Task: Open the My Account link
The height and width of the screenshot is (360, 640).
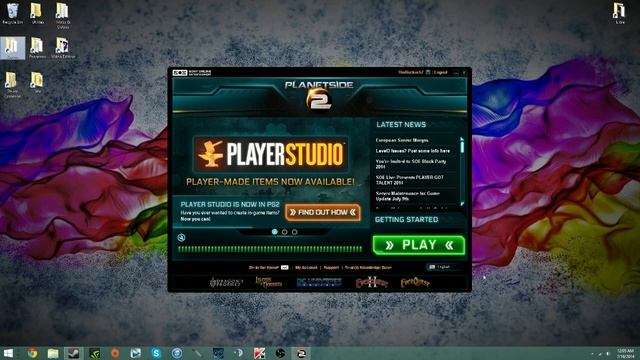Action: coord(306,267)
